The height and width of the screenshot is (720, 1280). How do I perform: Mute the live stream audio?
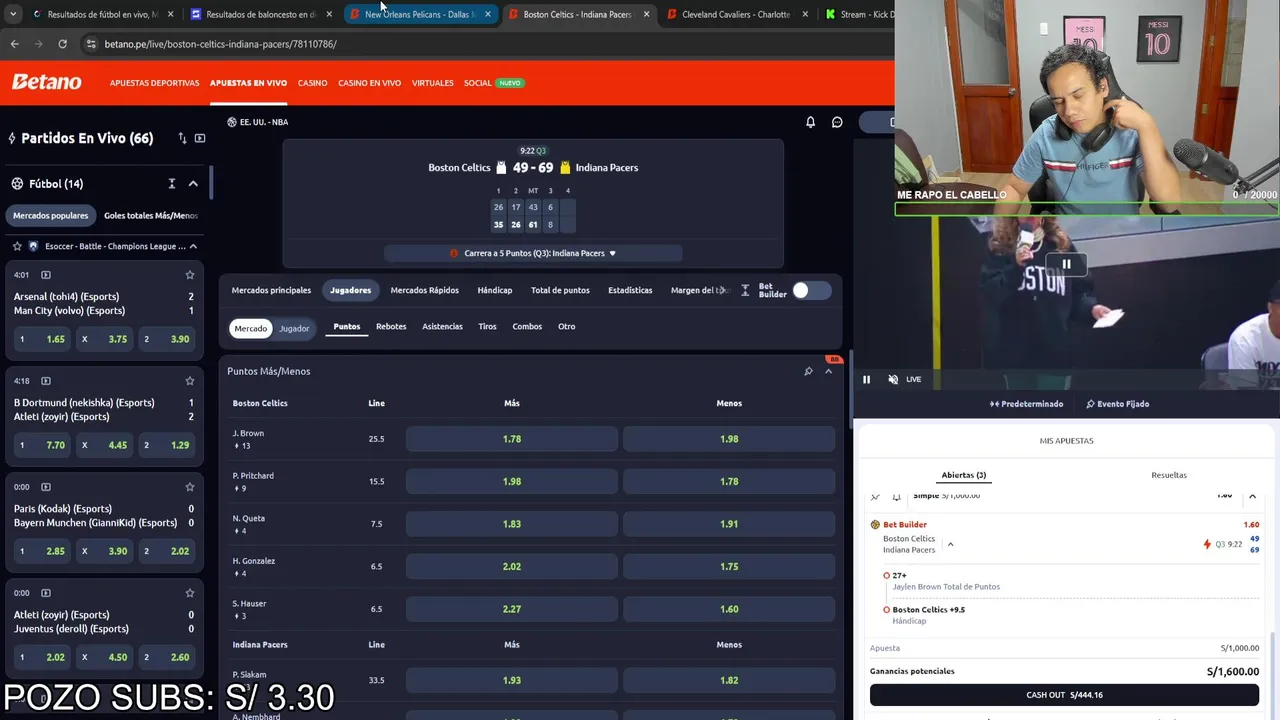[x=893, y=379]
